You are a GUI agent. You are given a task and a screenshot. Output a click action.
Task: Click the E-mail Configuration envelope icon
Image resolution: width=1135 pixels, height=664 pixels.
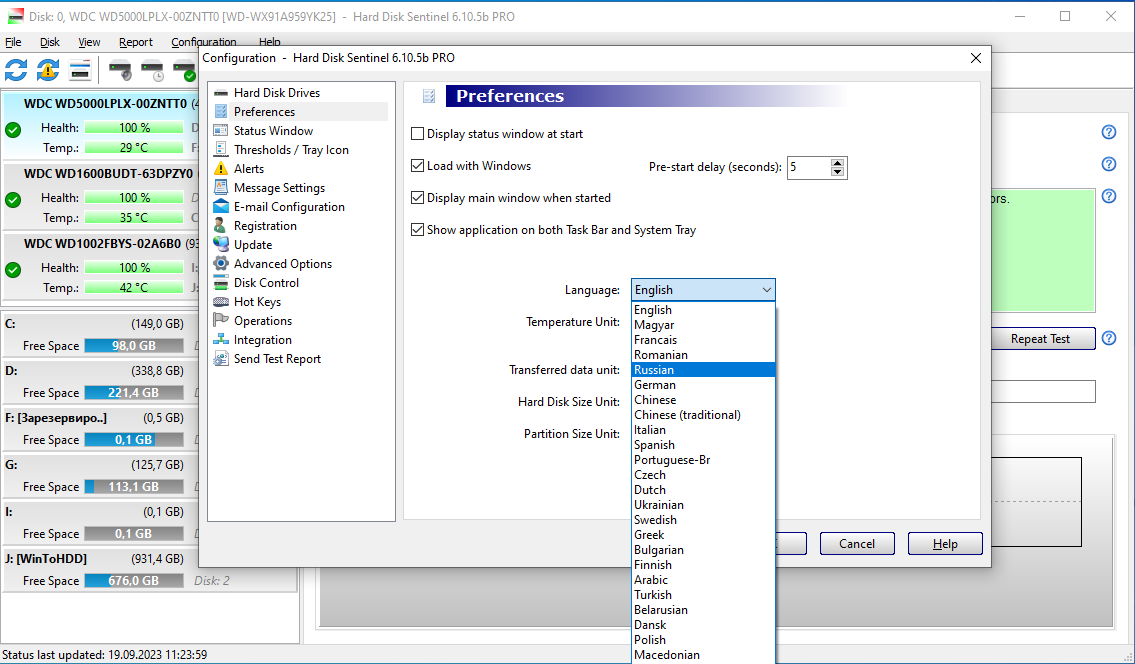221,206
